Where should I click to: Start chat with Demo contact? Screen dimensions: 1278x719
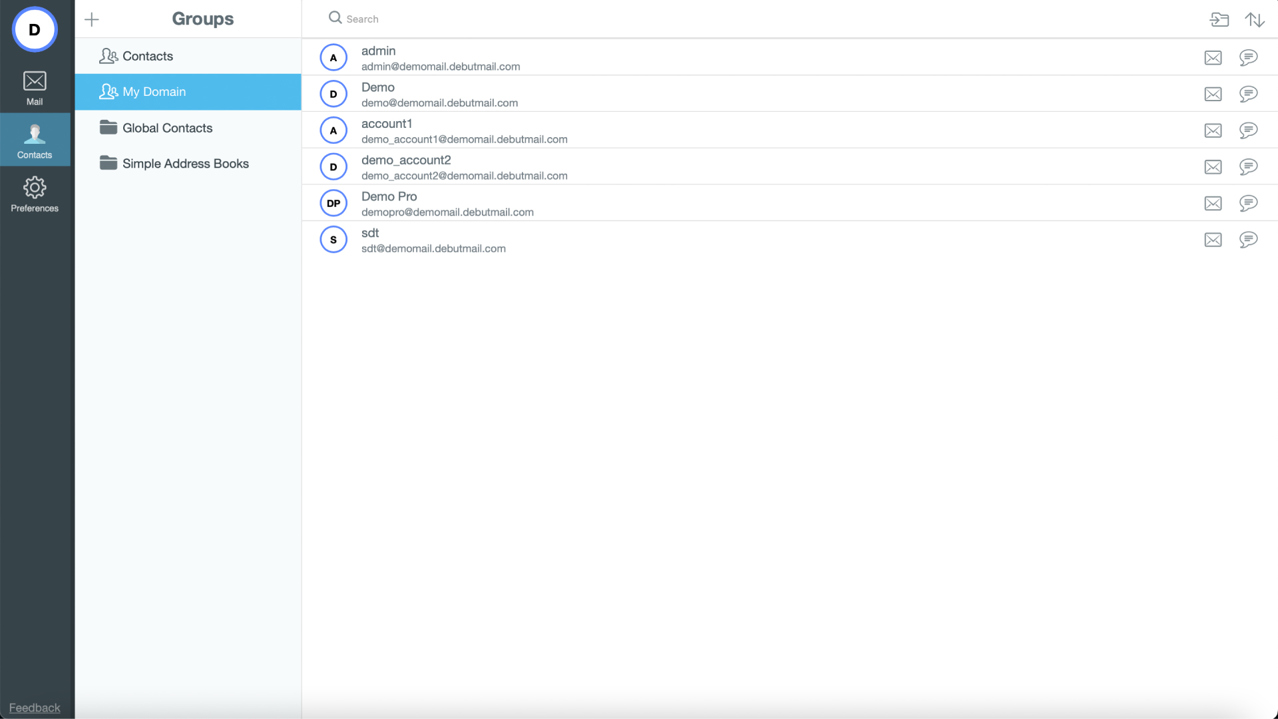1248,94
